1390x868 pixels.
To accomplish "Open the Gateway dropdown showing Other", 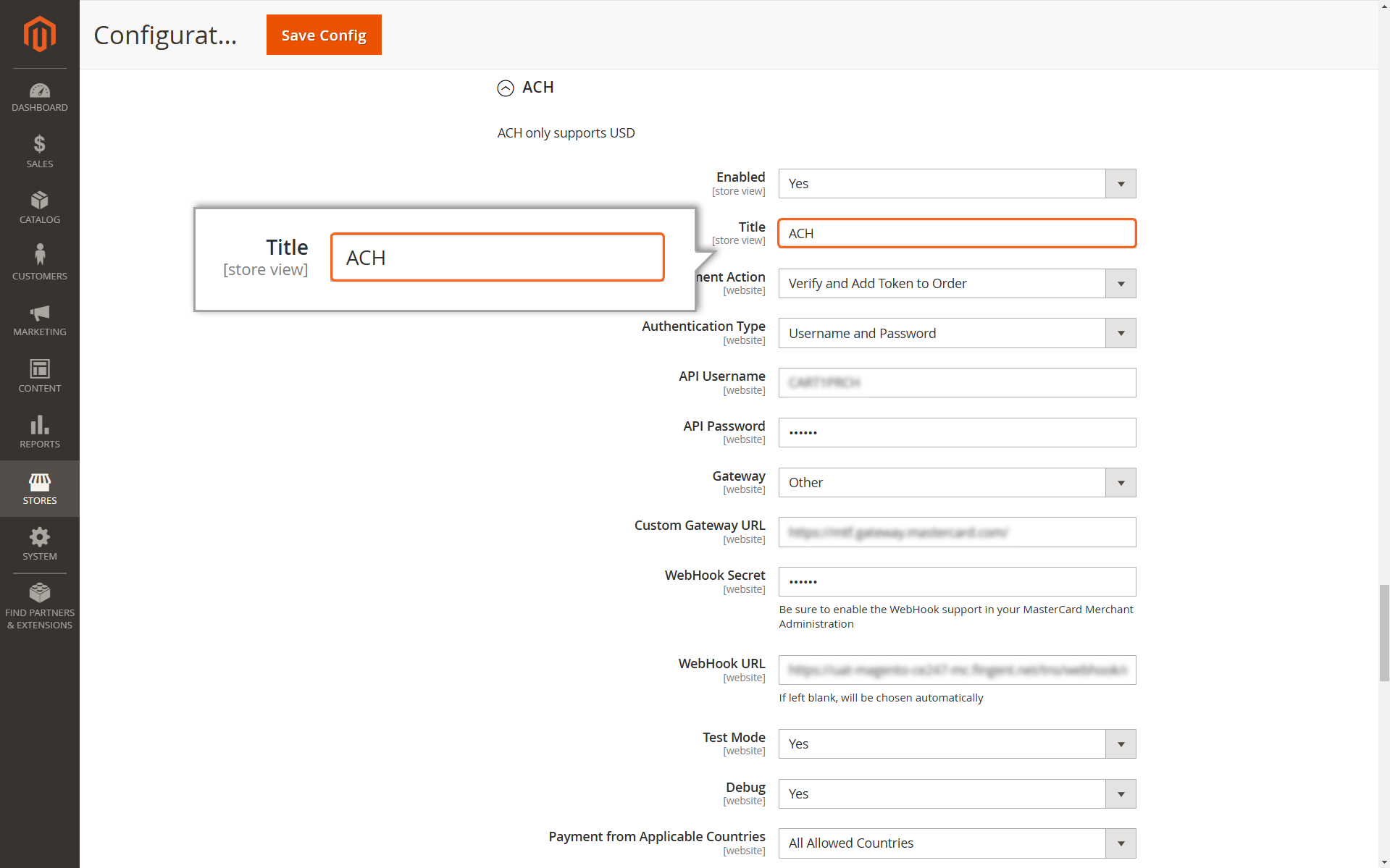I will 957,482.
